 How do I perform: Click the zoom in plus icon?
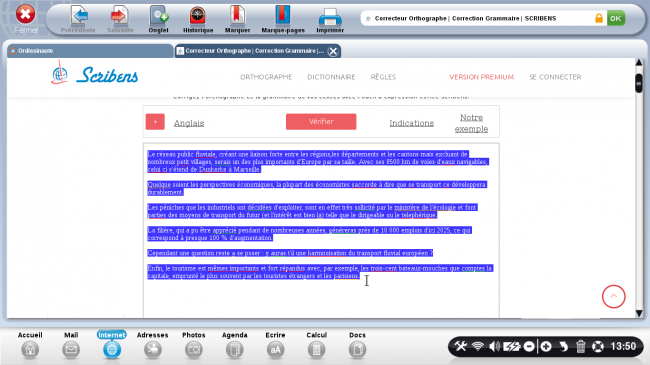[x=546, y=346]
